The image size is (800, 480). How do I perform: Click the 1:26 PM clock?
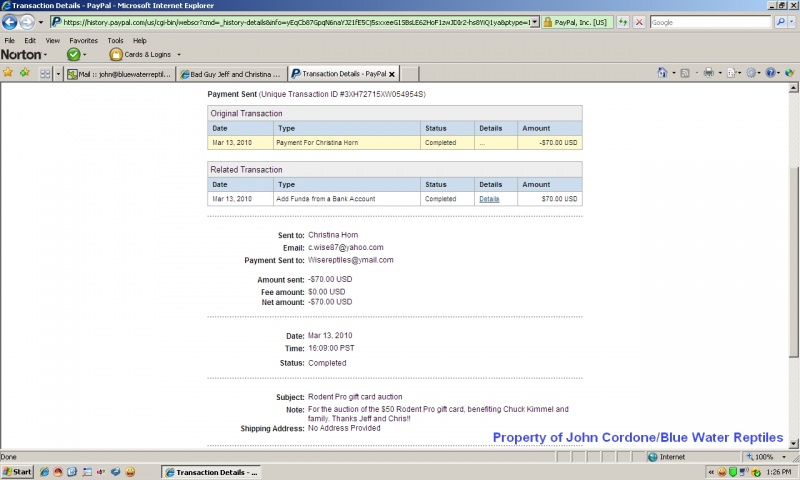[779, 472]
